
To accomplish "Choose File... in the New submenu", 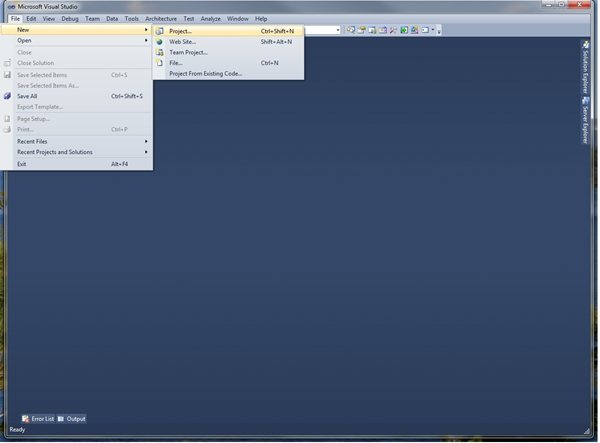I will coord(228,63).
